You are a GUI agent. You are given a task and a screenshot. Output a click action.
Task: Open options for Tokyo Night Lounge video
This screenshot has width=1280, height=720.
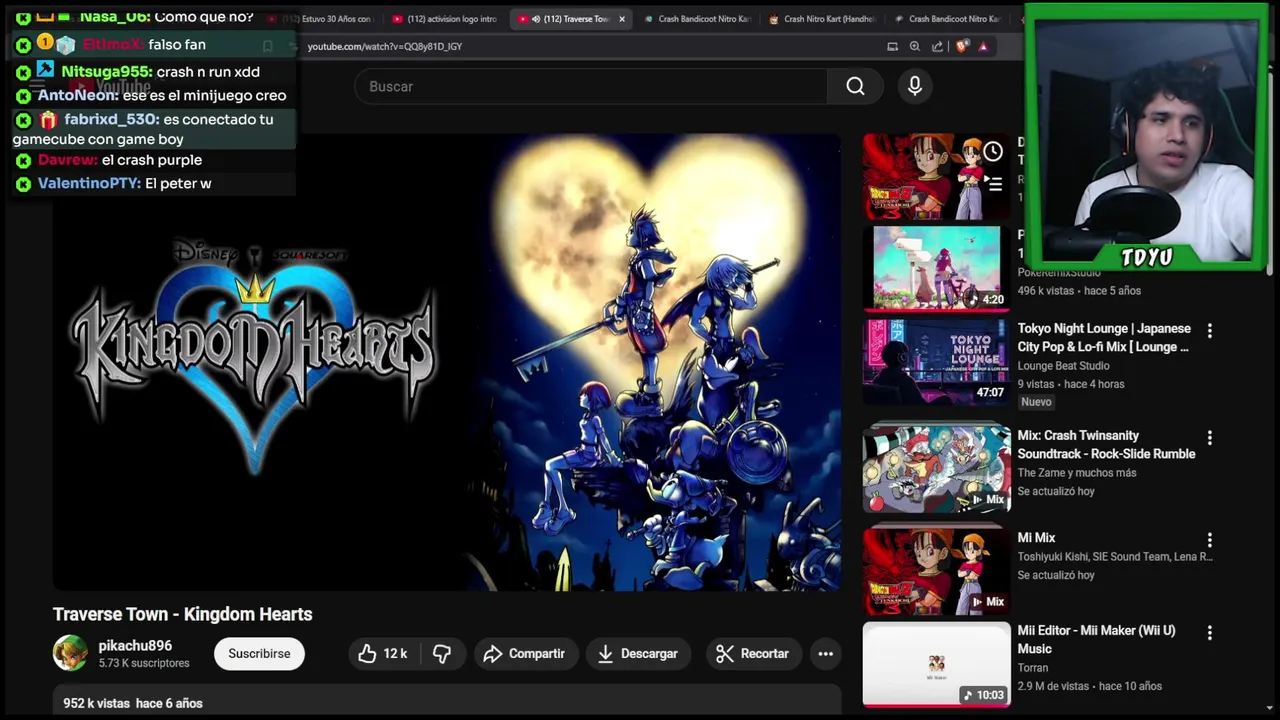pyautogui.click(x=1209, y=330)
